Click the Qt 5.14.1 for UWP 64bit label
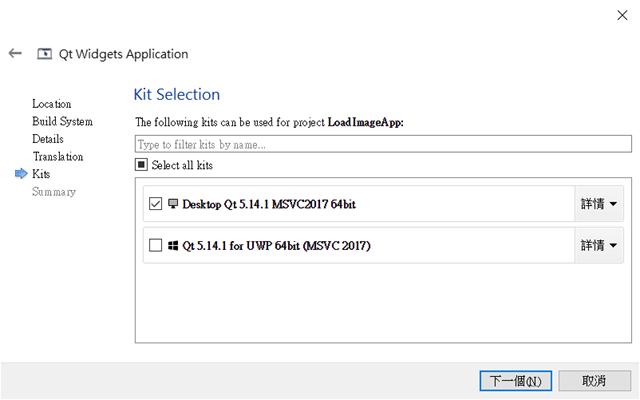This screenshot has width=640, height=400. [x=276, y=246]
